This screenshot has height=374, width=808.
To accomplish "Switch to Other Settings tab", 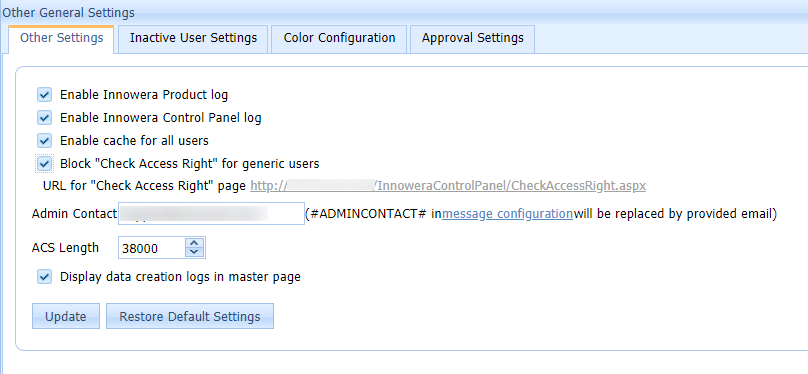I will click(x=61, y=39).
